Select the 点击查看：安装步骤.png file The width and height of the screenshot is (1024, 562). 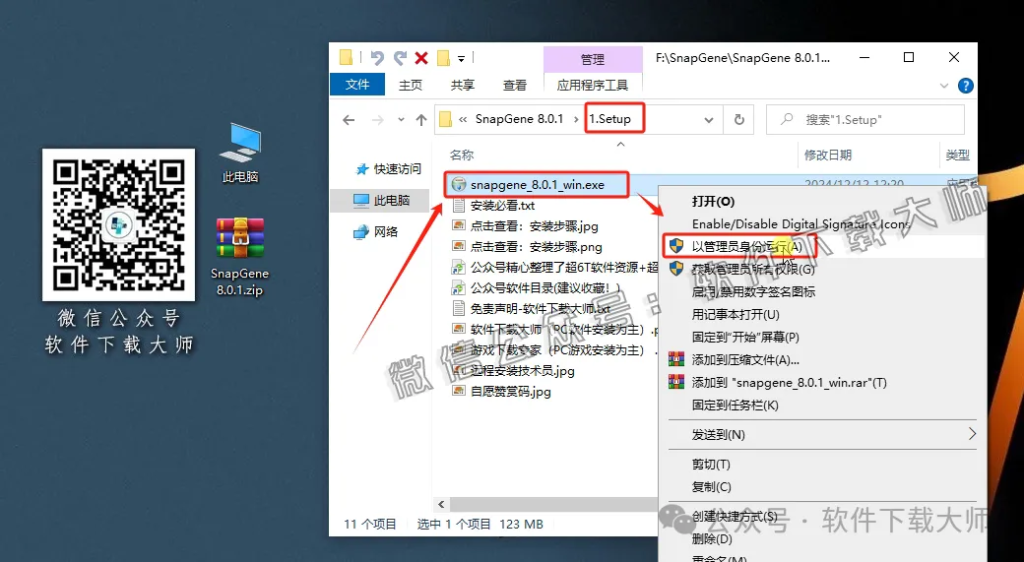click(x=536, y=247)
